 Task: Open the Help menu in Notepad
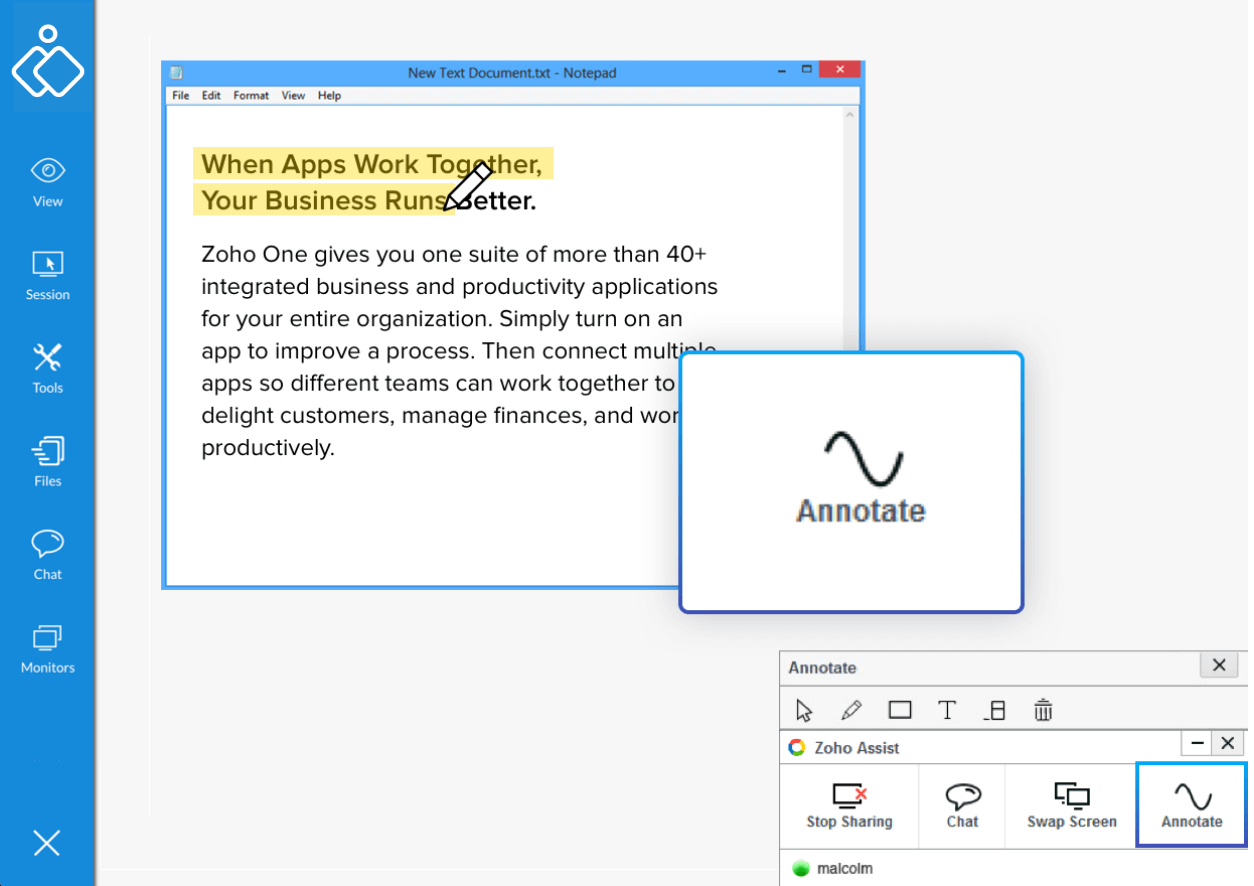tap(330, 95)
